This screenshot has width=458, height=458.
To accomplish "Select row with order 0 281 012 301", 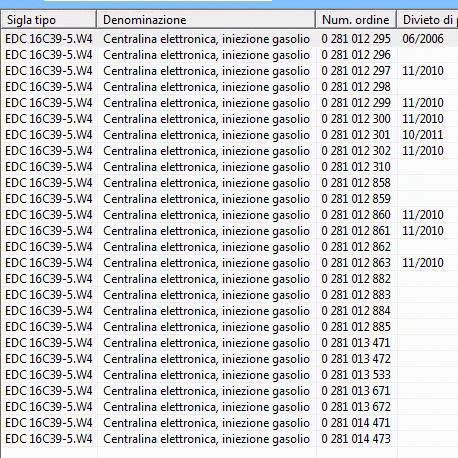I will coord(230,135).
